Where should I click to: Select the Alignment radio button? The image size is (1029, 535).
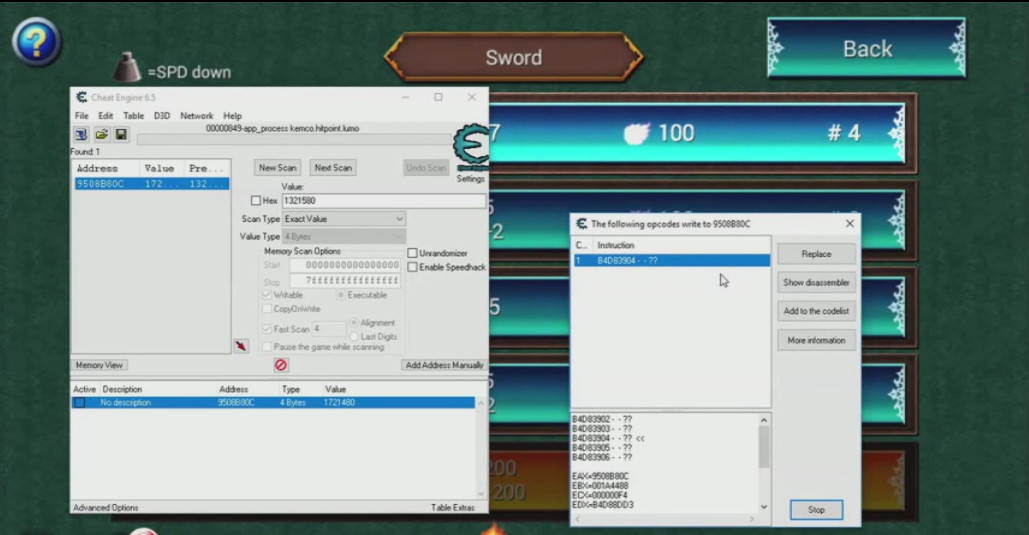pyautogui.click(x=354, y=323)
